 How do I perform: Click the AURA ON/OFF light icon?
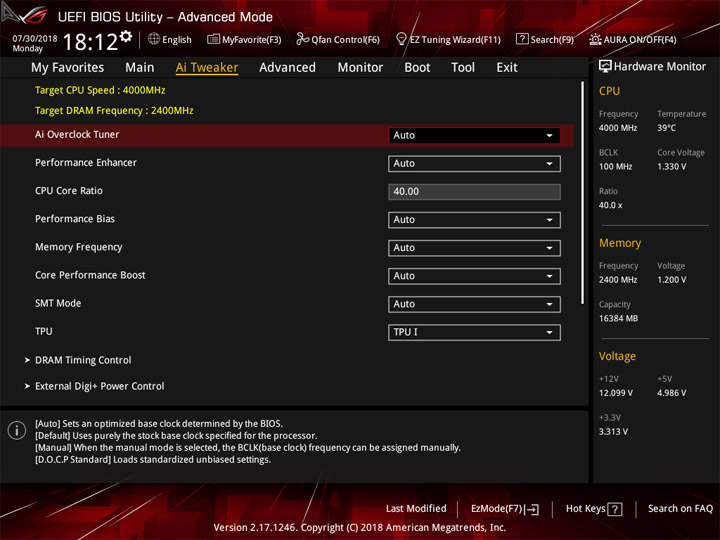click(595, 39)
